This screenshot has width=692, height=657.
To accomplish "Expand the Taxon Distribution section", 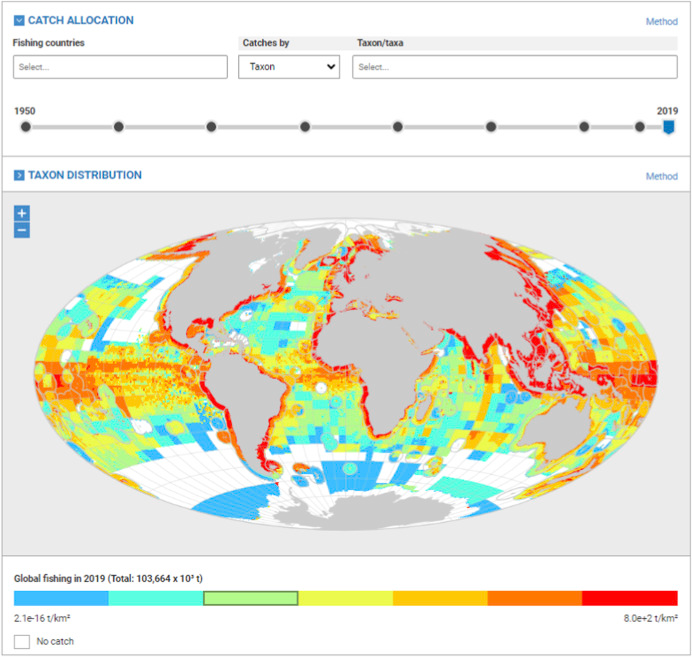I will [19, 175].
